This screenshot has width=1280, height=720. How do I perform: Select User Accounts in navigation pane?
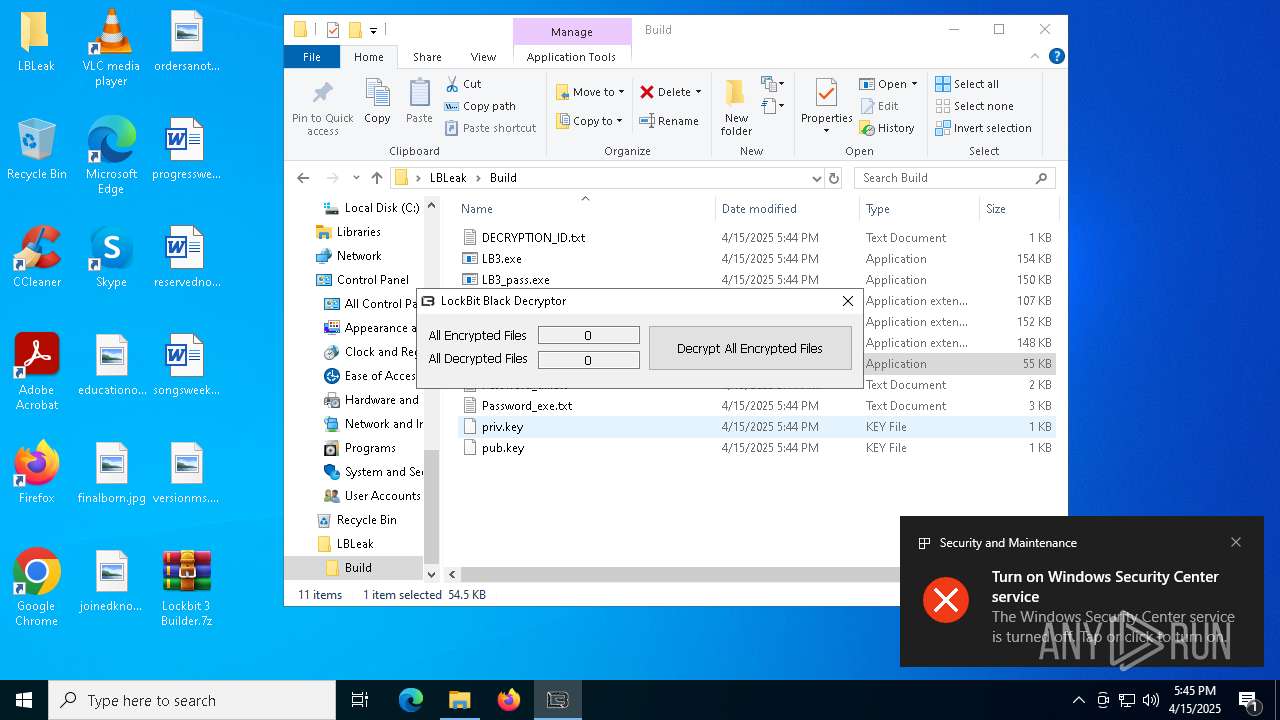tap(372, 496)
